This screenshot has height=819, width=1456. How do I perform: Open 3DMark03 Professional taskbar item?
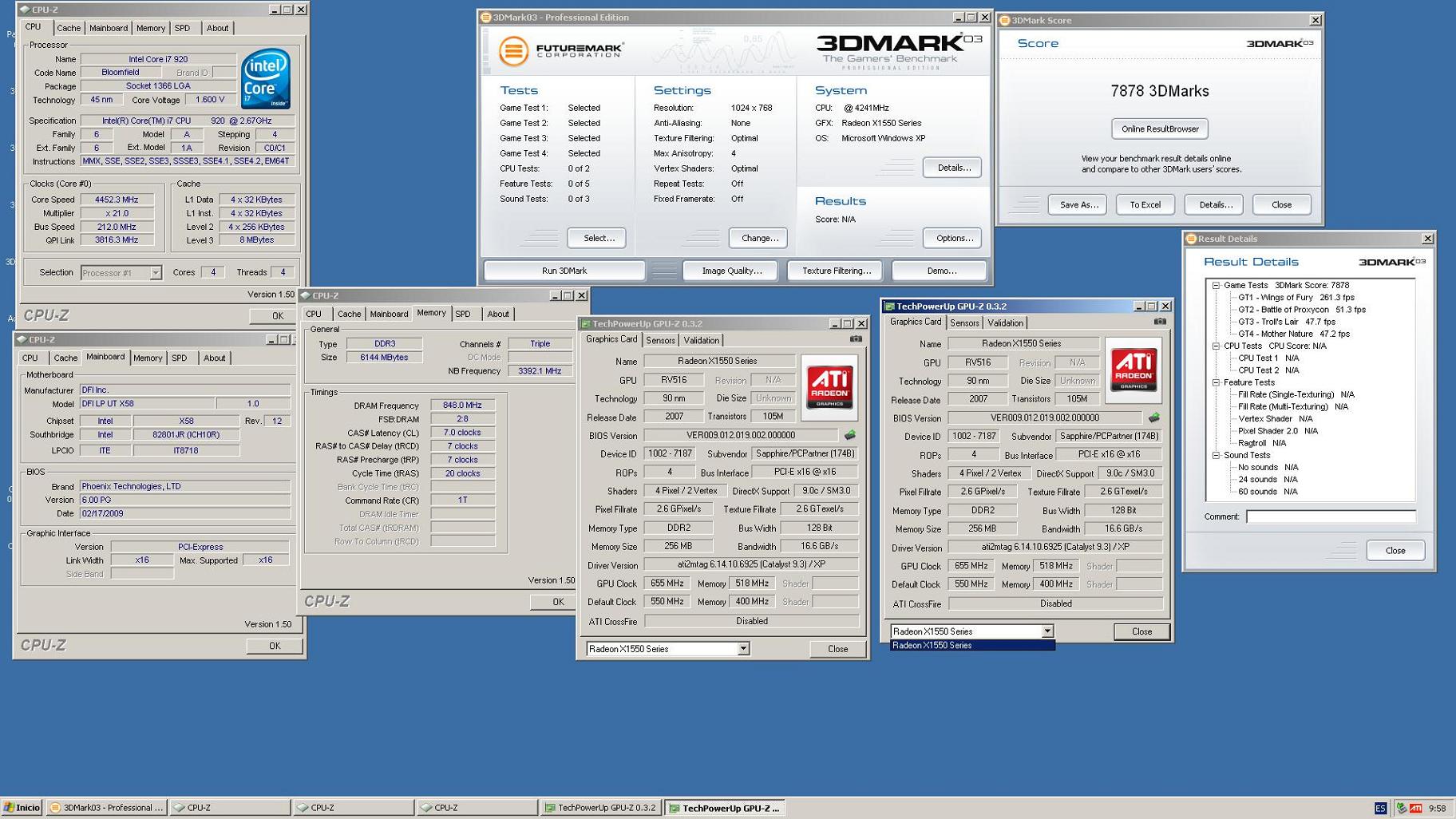click(107, 808)
